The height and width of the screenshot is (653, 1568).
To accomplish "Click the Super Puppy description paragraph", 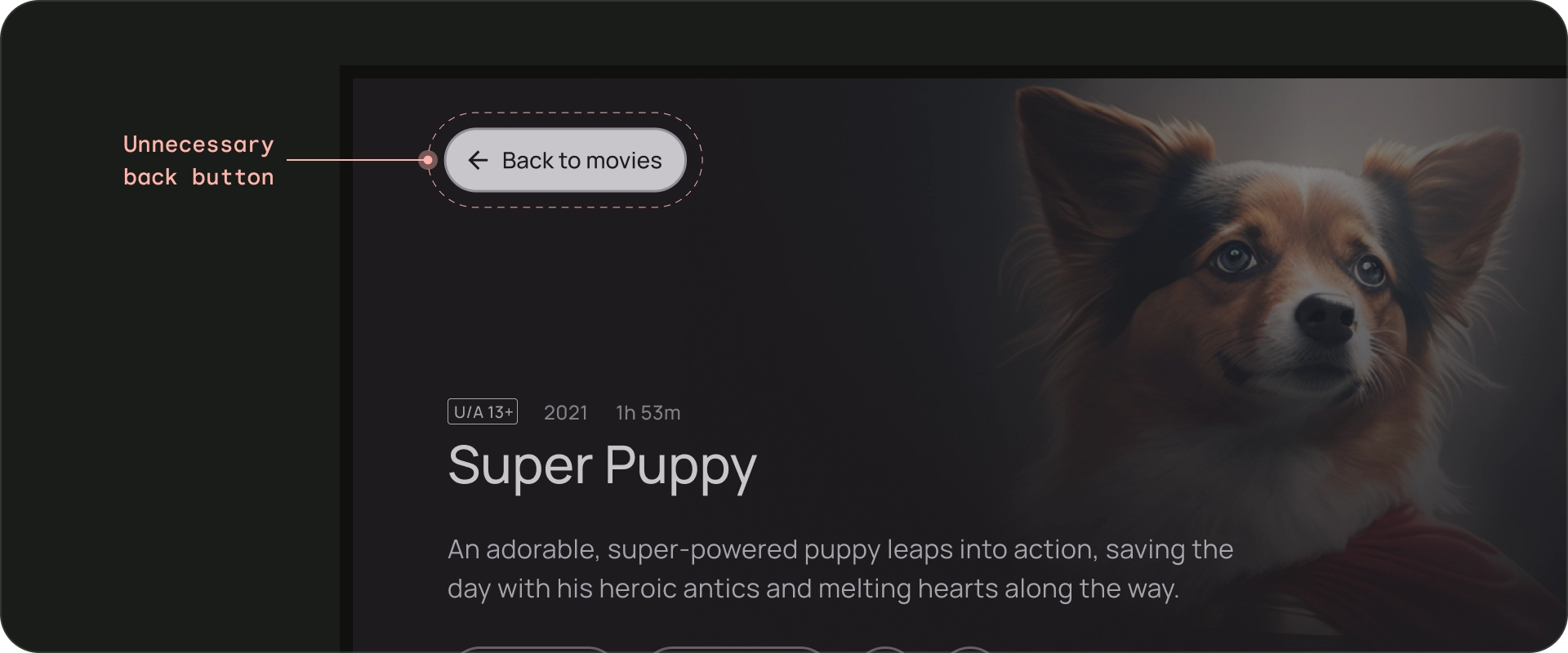I will click(x=840, y=569).
